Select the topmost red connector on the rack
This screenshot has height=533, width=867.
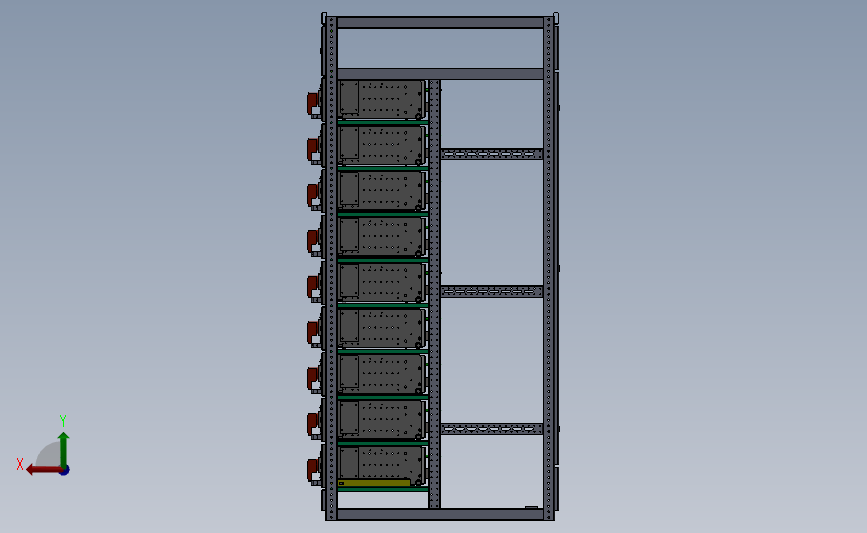click(x=313, y=103)
